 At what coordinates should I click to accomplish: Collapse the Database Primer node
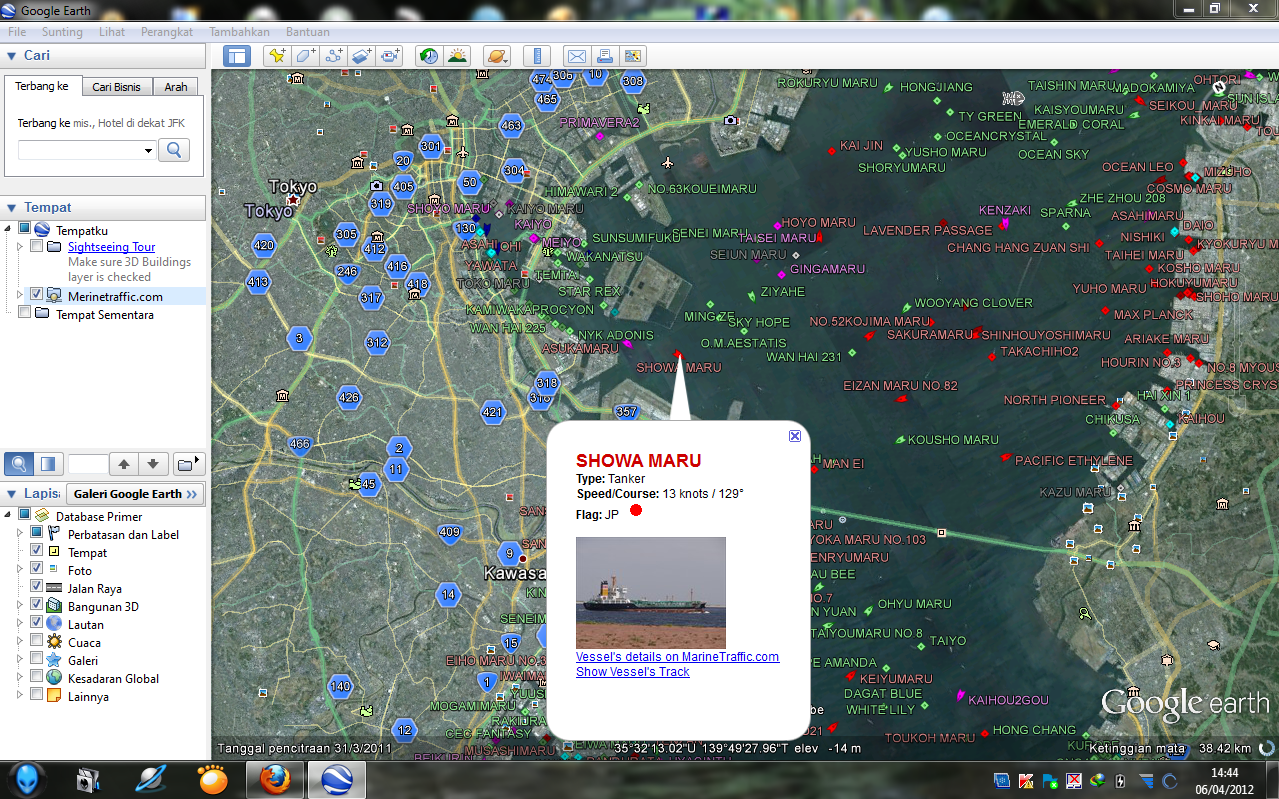(9, 516)
